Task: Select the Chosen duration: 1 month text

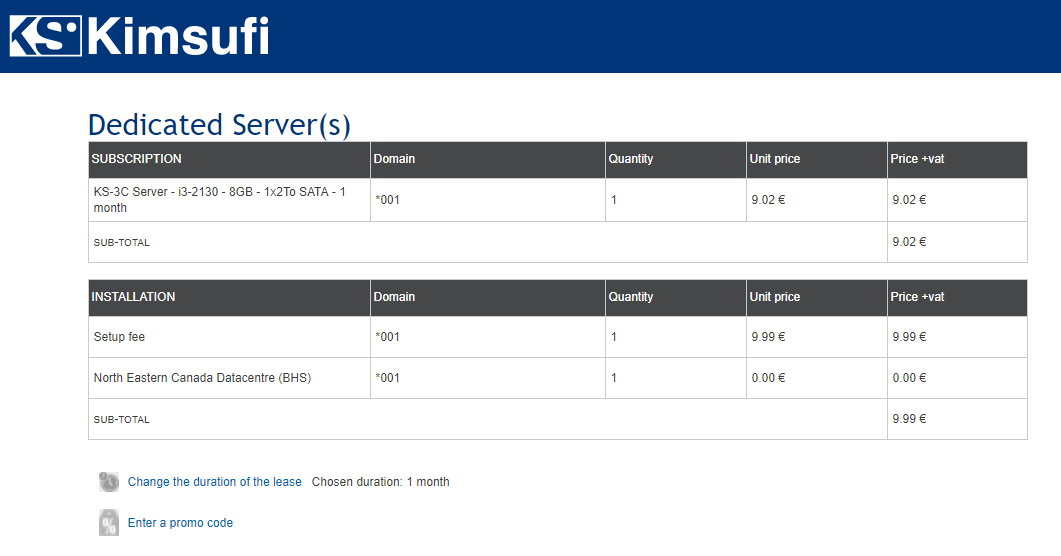Action: (380, 482)
